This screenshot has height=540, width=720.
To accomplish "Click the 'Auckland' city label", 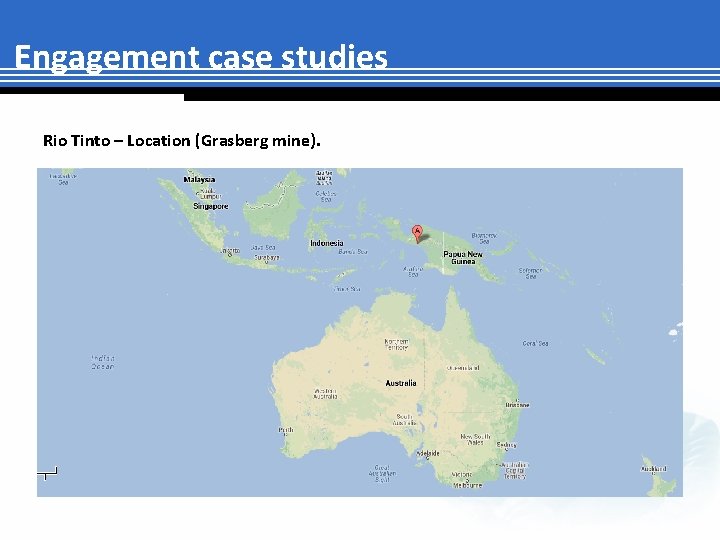I will click(x=654, y=469).
